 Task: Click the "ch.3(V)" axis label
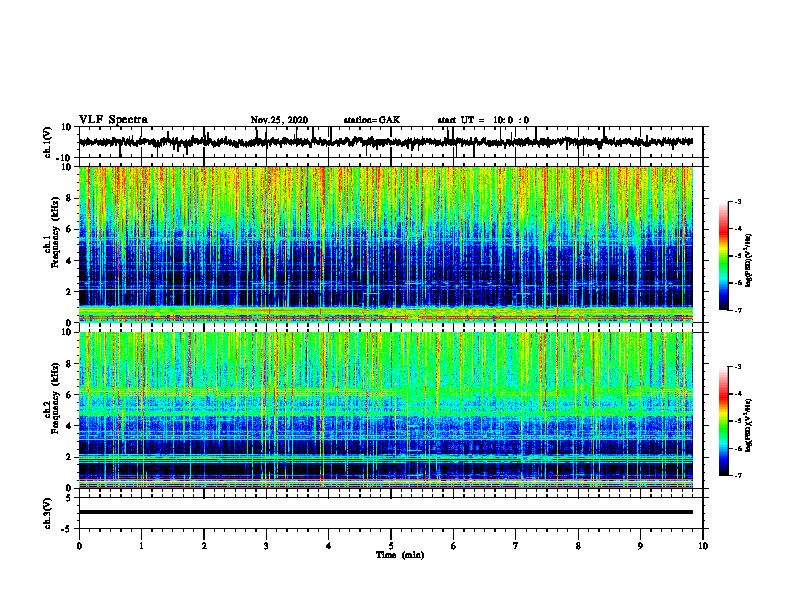[x=48, y=514]
